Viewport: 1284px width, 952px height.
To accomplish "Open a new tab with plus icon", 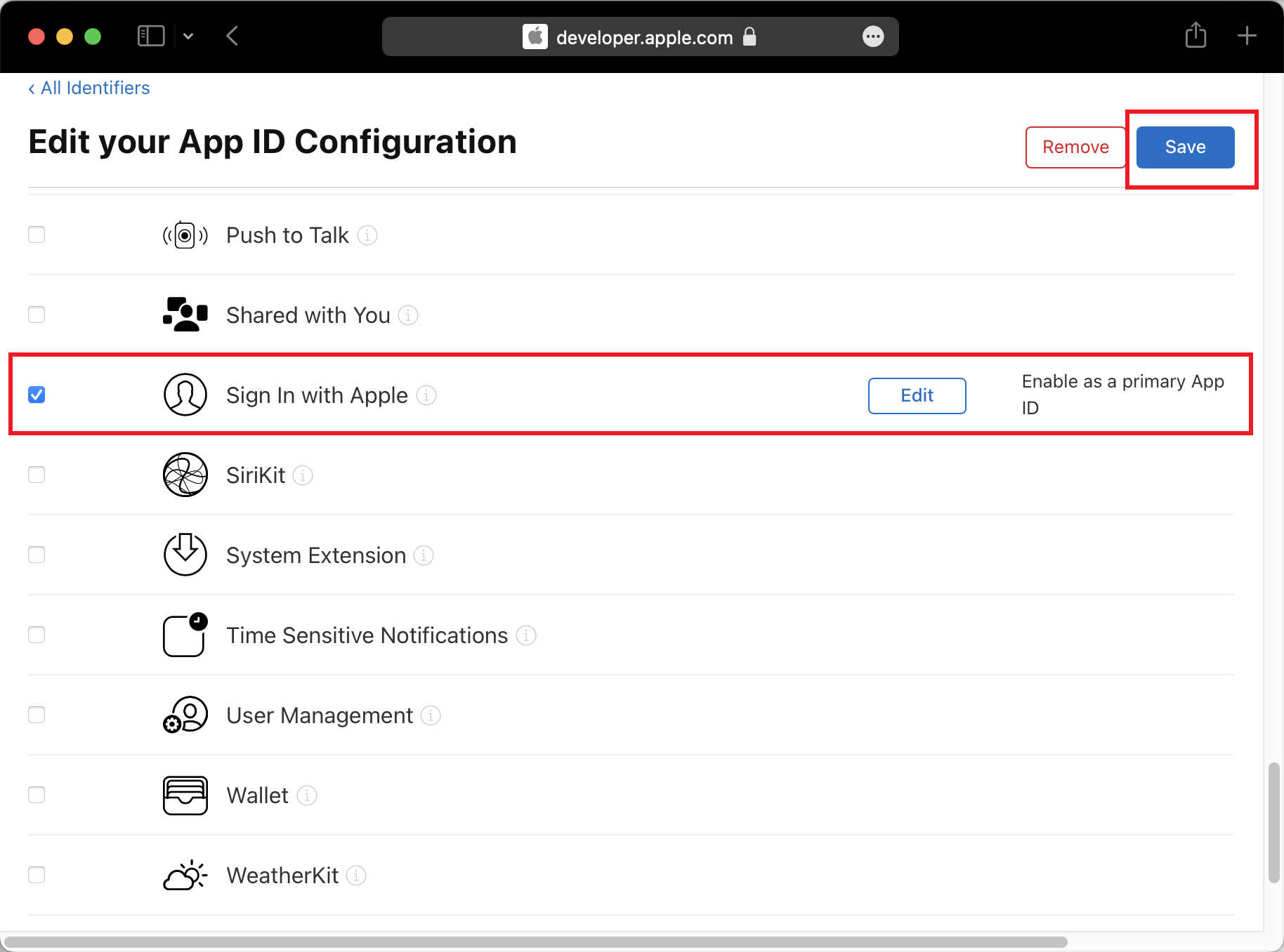I will 1247,36.
